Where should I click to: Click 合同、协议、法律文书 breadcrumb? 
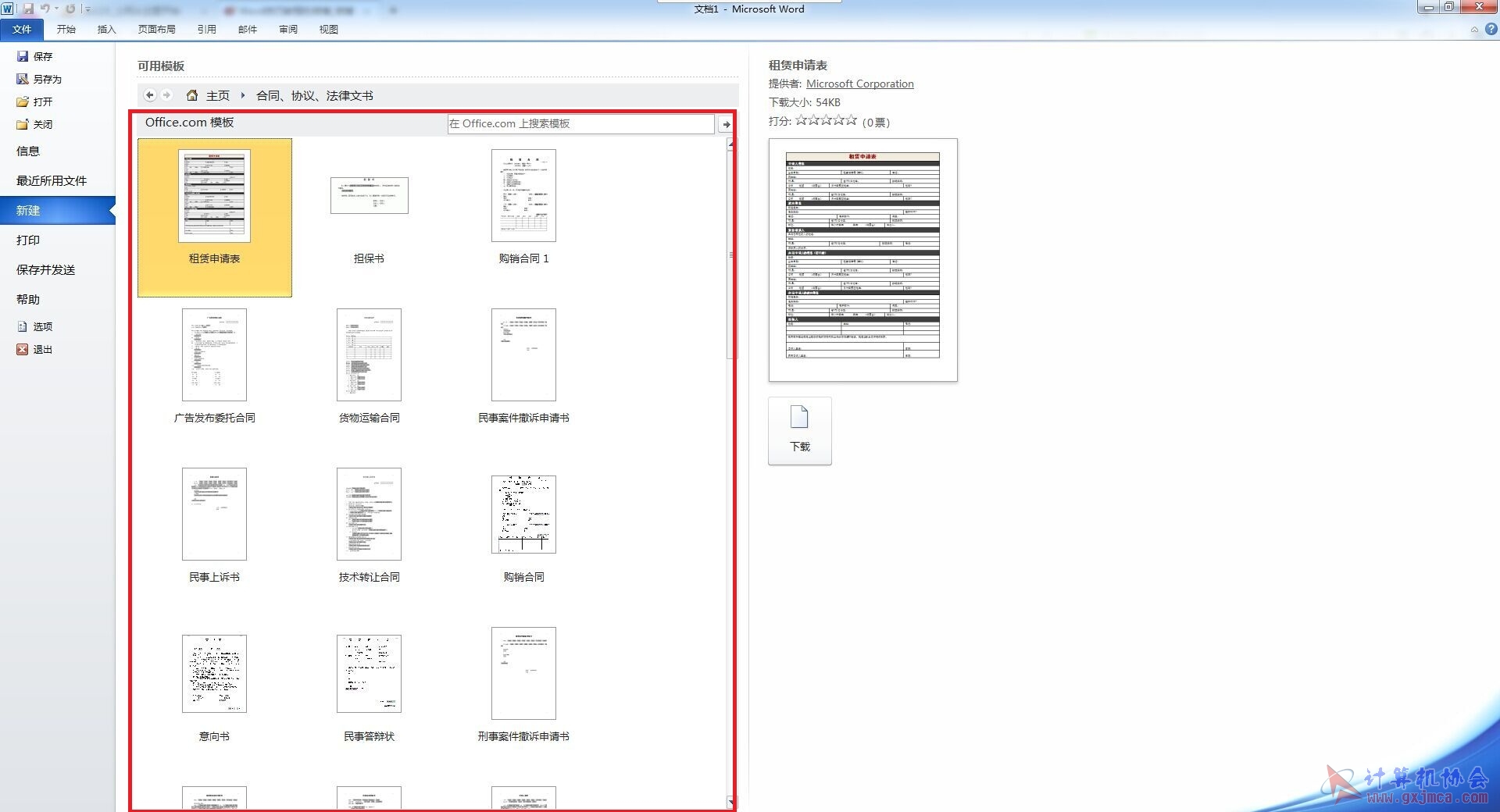(x=314, y=95)
